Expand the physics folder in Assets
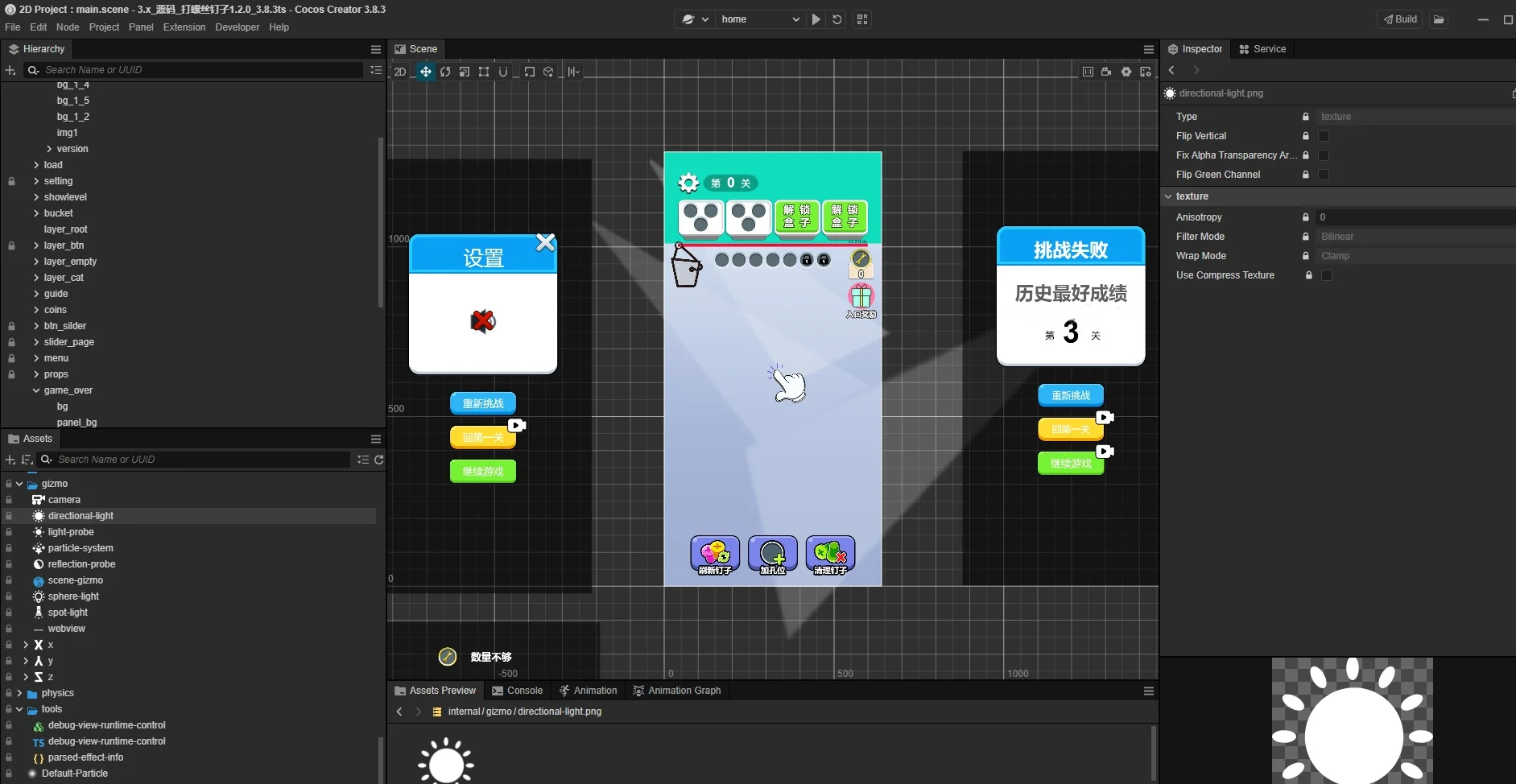The width and height of the screenshot is (1516, 784). (20, 693)
